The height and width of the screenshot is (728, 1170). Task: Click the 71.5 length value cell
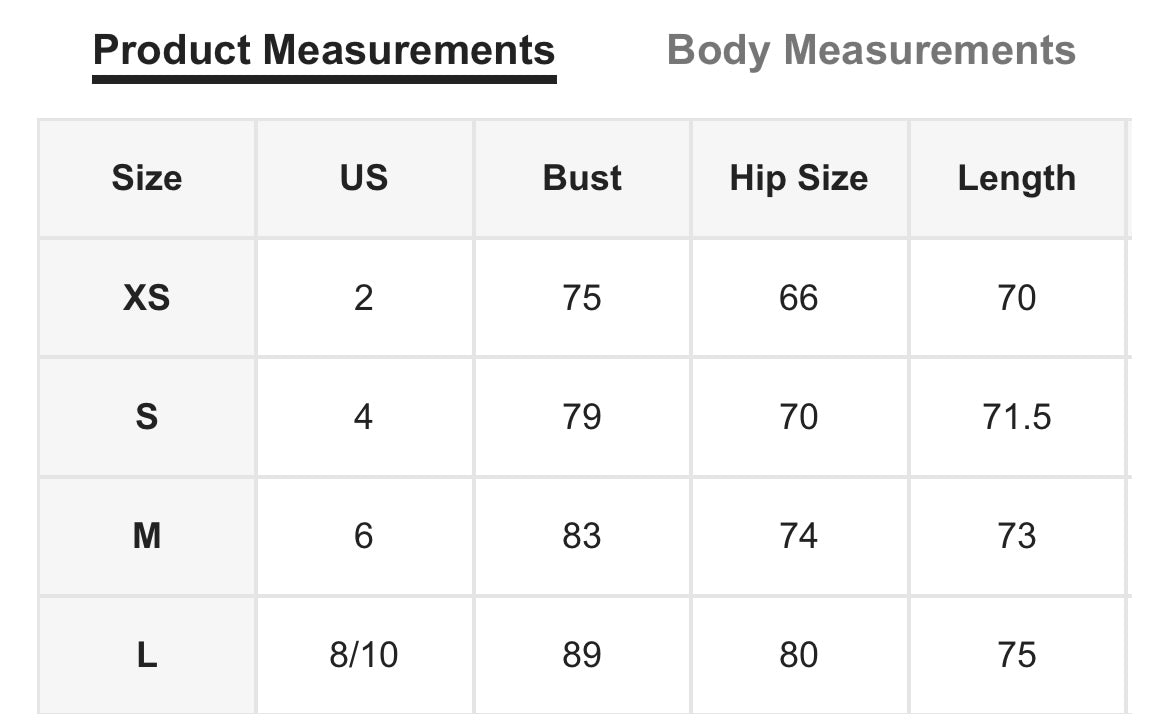click(x=1017, y=417)
